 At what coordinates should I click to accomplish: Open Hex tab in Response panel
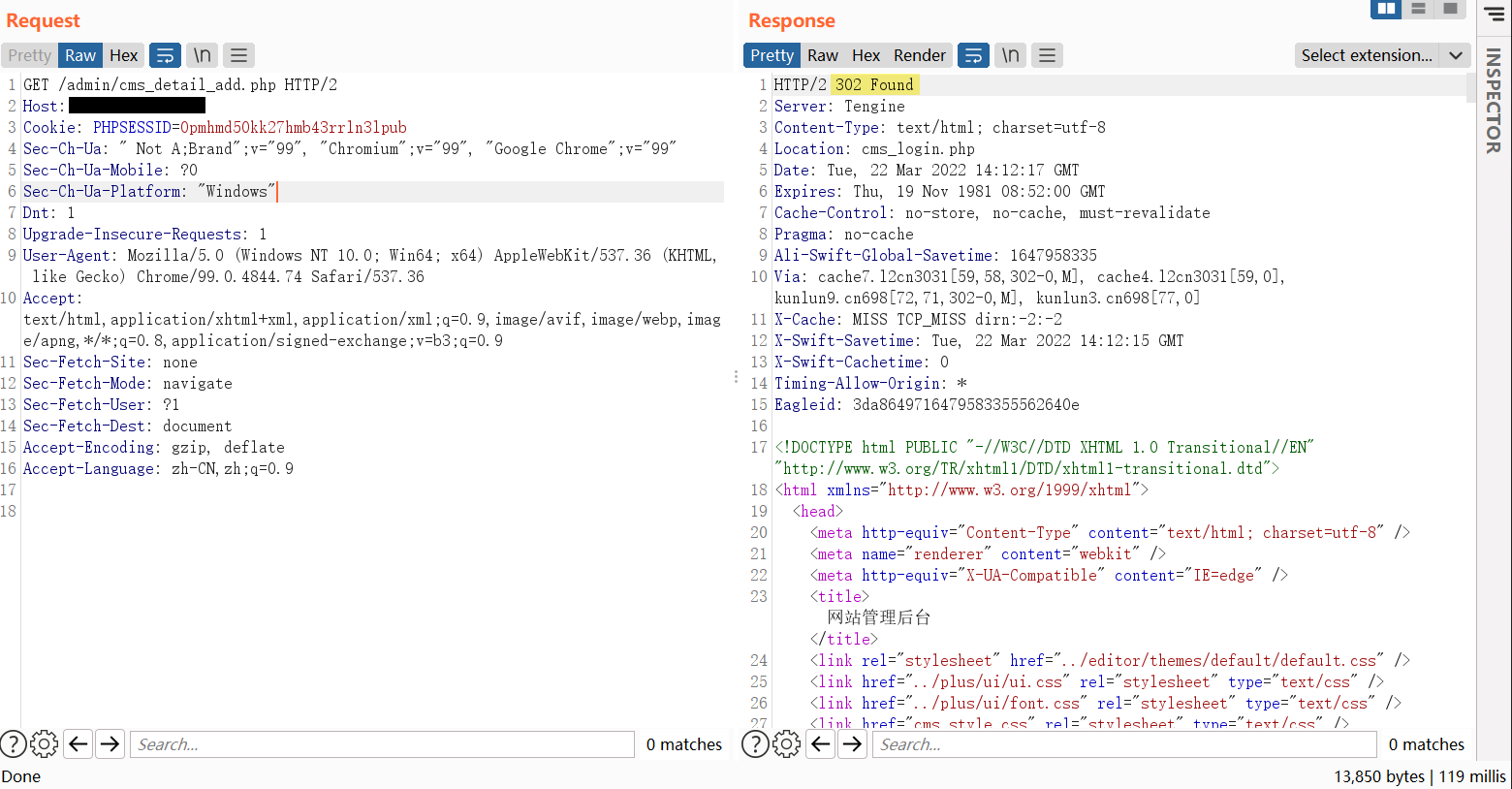tap(866, 55)
